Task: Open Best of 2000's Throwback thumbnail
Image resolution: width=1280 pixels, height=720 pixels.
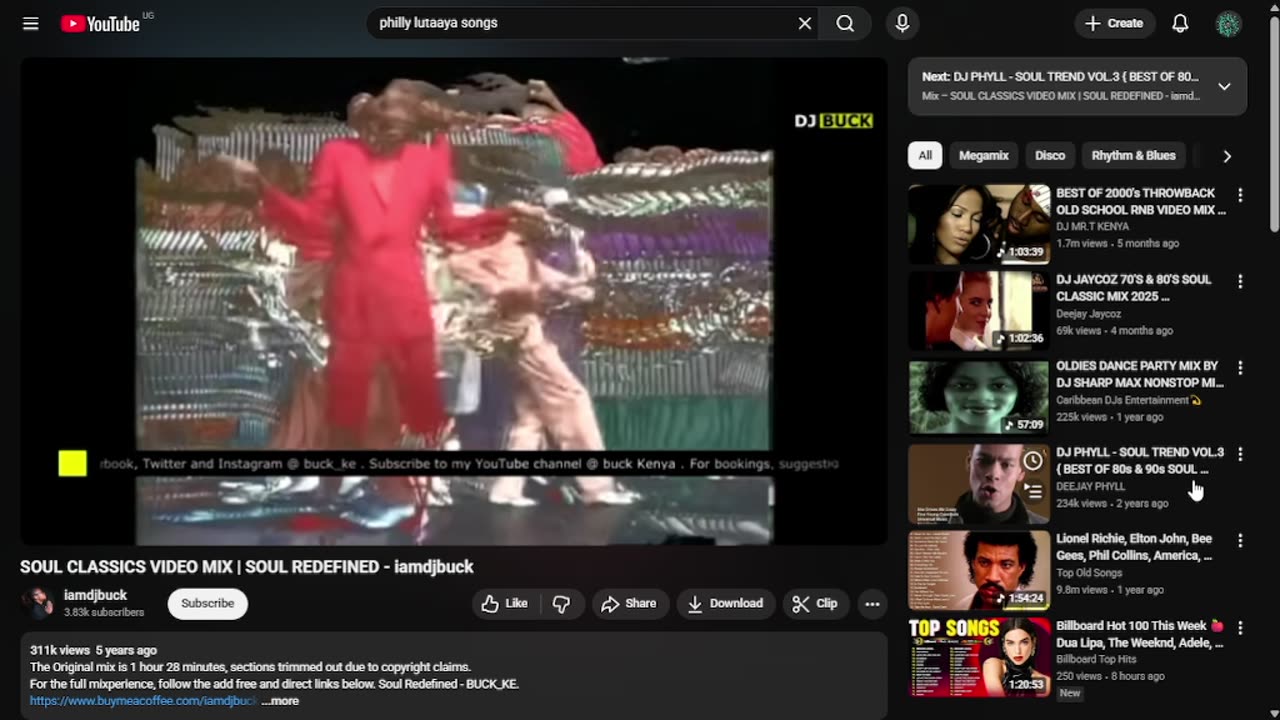Action: tap(979, 224)
